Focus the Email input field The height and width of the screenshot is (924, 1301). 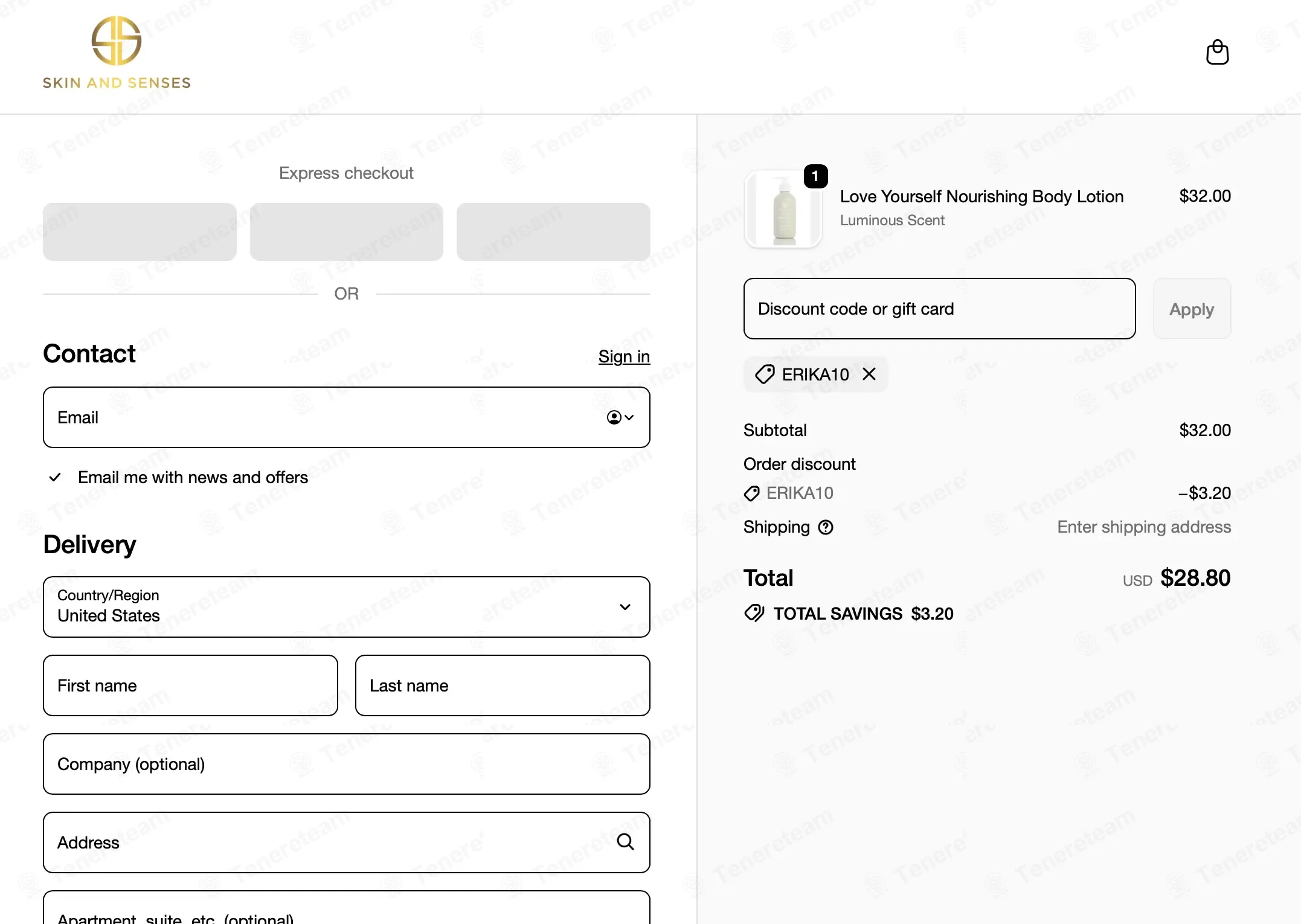tap(347, 417)
